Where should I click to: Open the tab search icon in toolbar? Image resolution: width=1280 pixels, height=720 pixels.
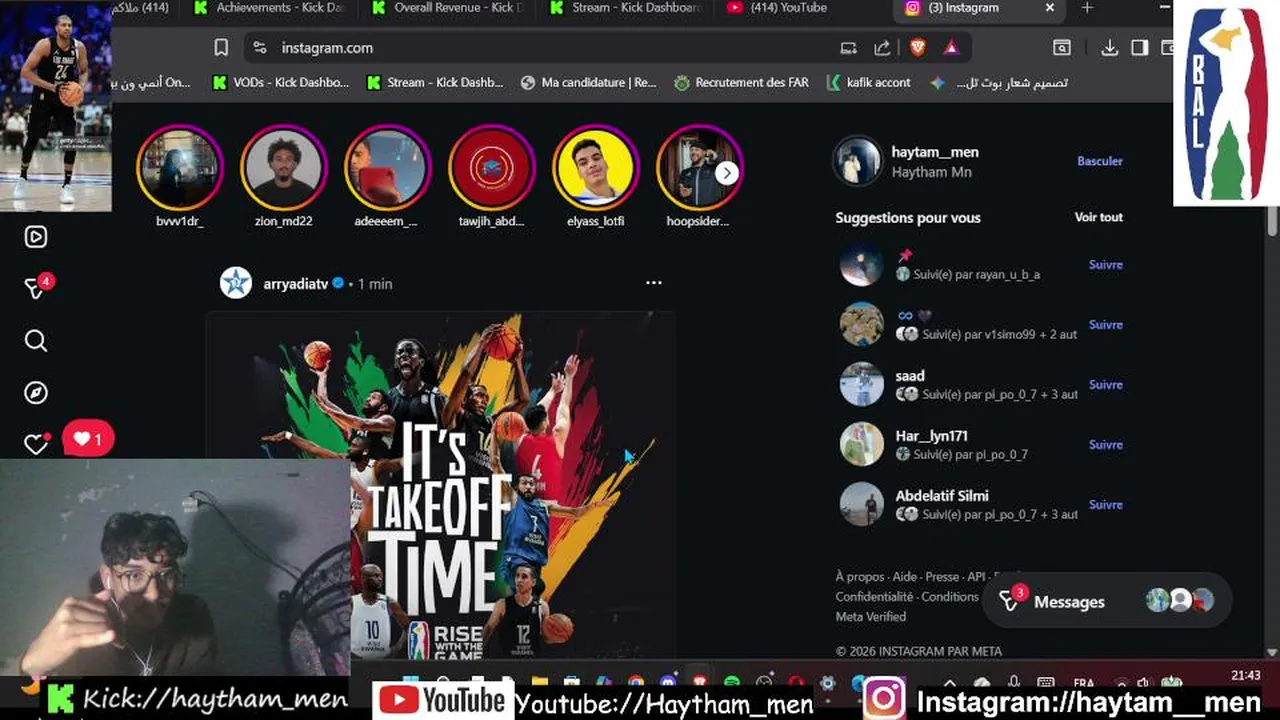(1062, 48)
